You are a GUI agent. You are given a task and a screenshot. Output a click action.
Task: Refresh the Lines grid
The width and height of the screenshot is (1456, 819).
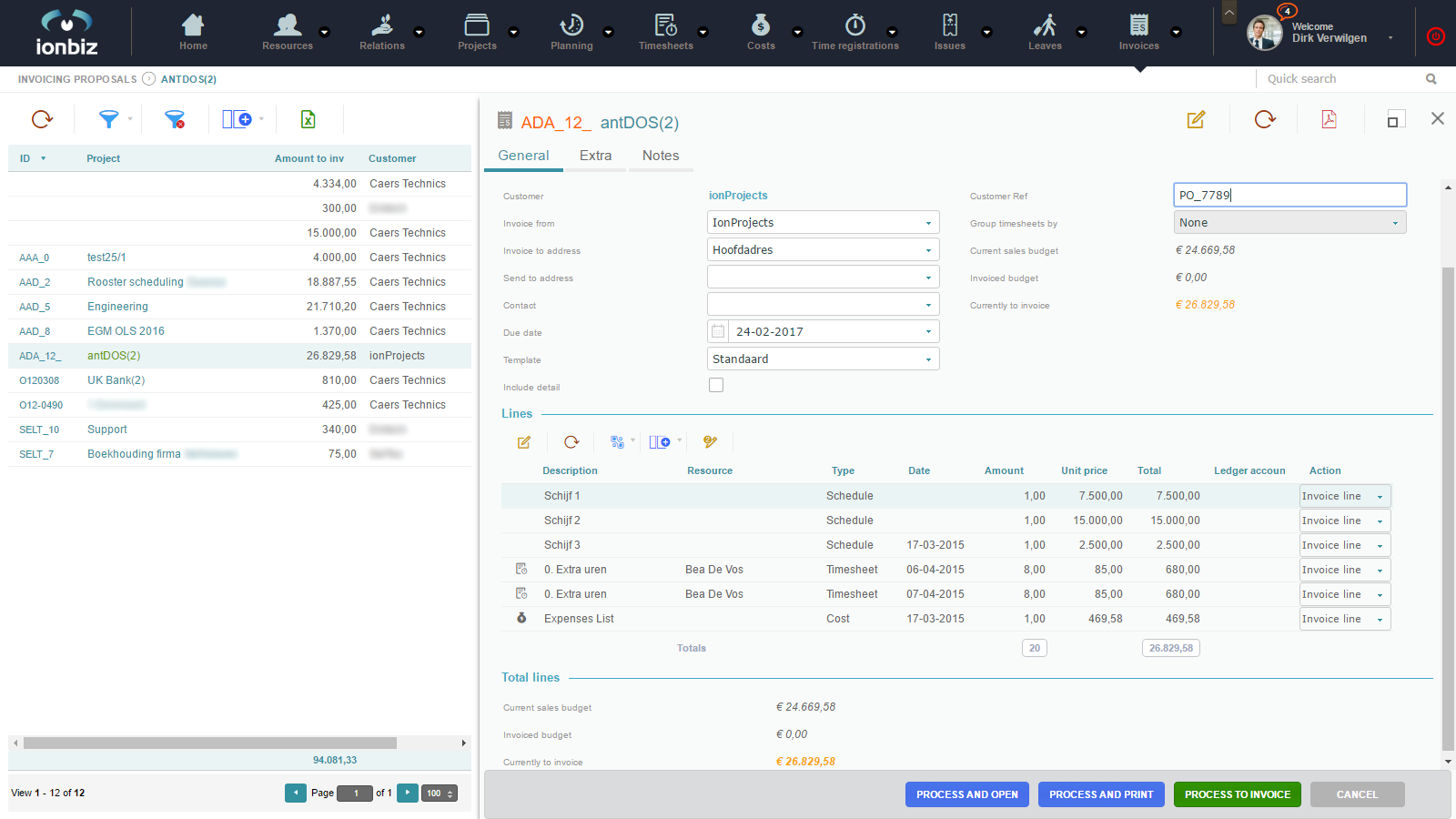pos(571,442)
